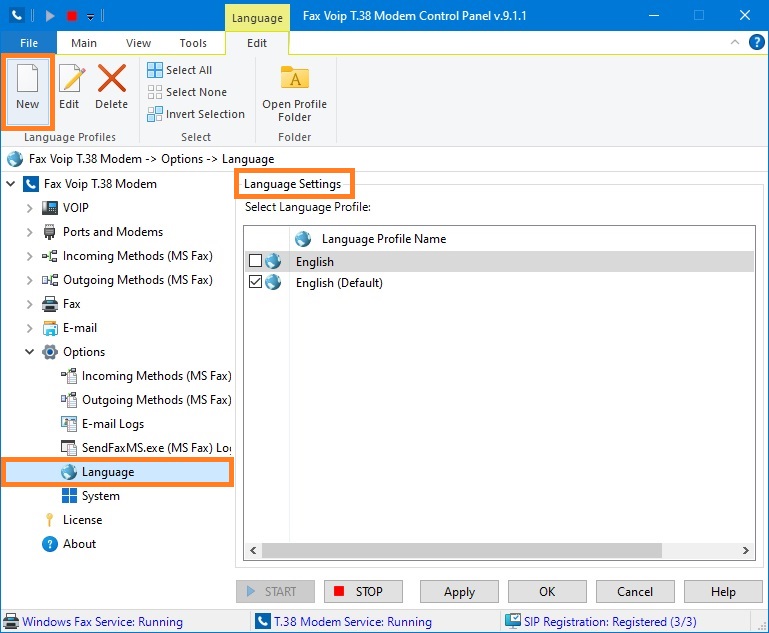Select the English (Default) profile row
Image resolution: width=769 pixels, height=633 pixels.
coord(499,282)
